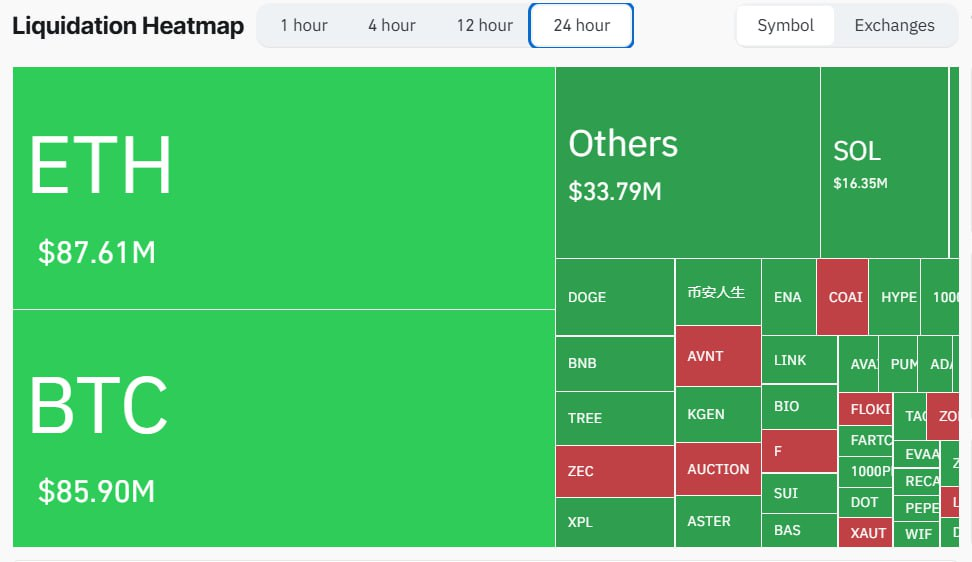Select the red AVNT block
This screenshot has height=562, width=972.
click(717, 356)
